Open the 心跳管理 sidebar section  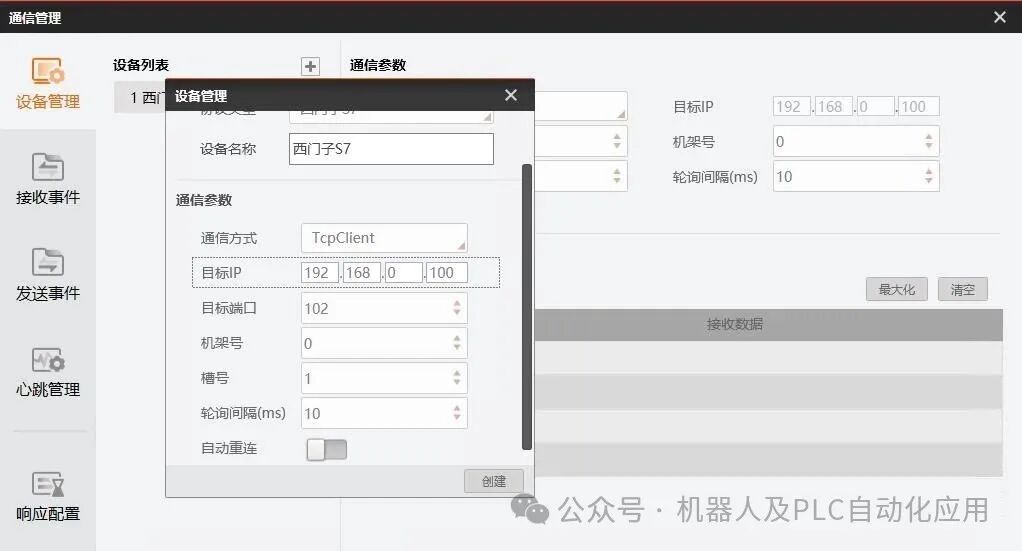pyautogui.click(x=48, y=372)
